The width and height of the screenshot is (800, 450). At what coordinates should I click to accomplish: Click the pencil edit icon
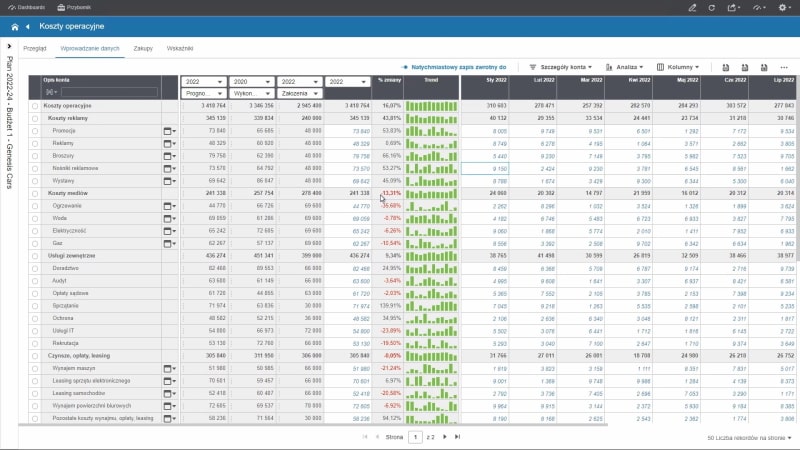692,8
